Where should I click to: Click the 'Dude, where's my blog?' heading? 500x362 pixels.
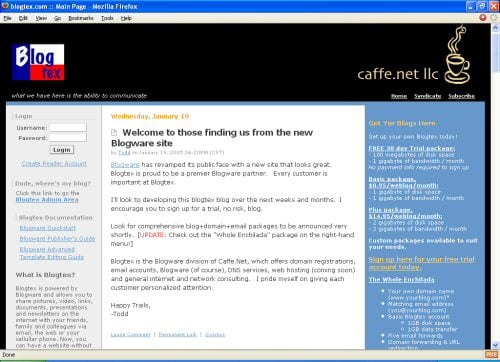coord(53,183)
